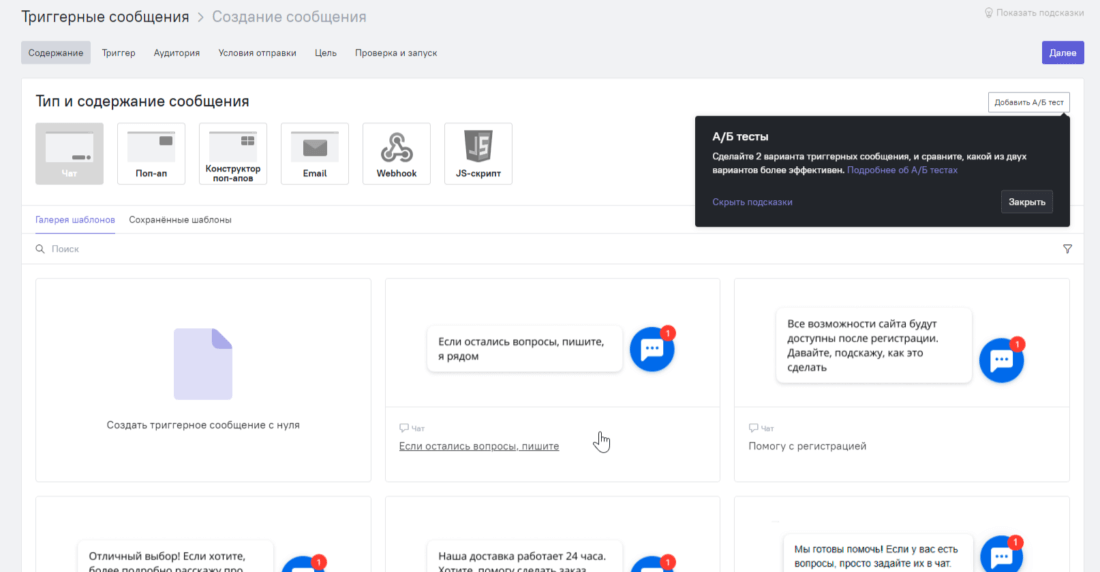The image size is (1100, 572).
Task: Open the template filter funnel icon
Action: click(x=1067, y=249)
